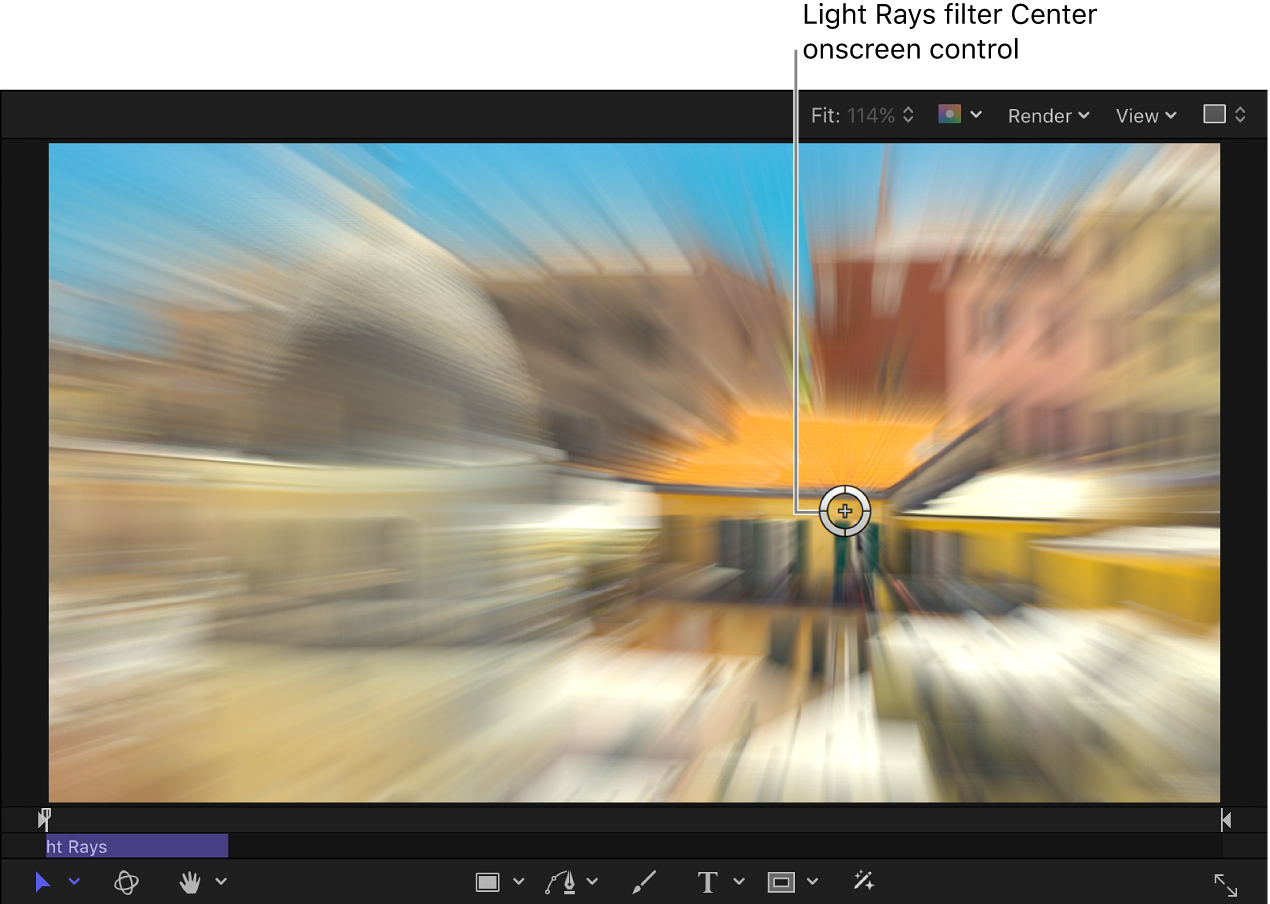
Task: Select the Rectangle shape tool
Action: point(487,882)
